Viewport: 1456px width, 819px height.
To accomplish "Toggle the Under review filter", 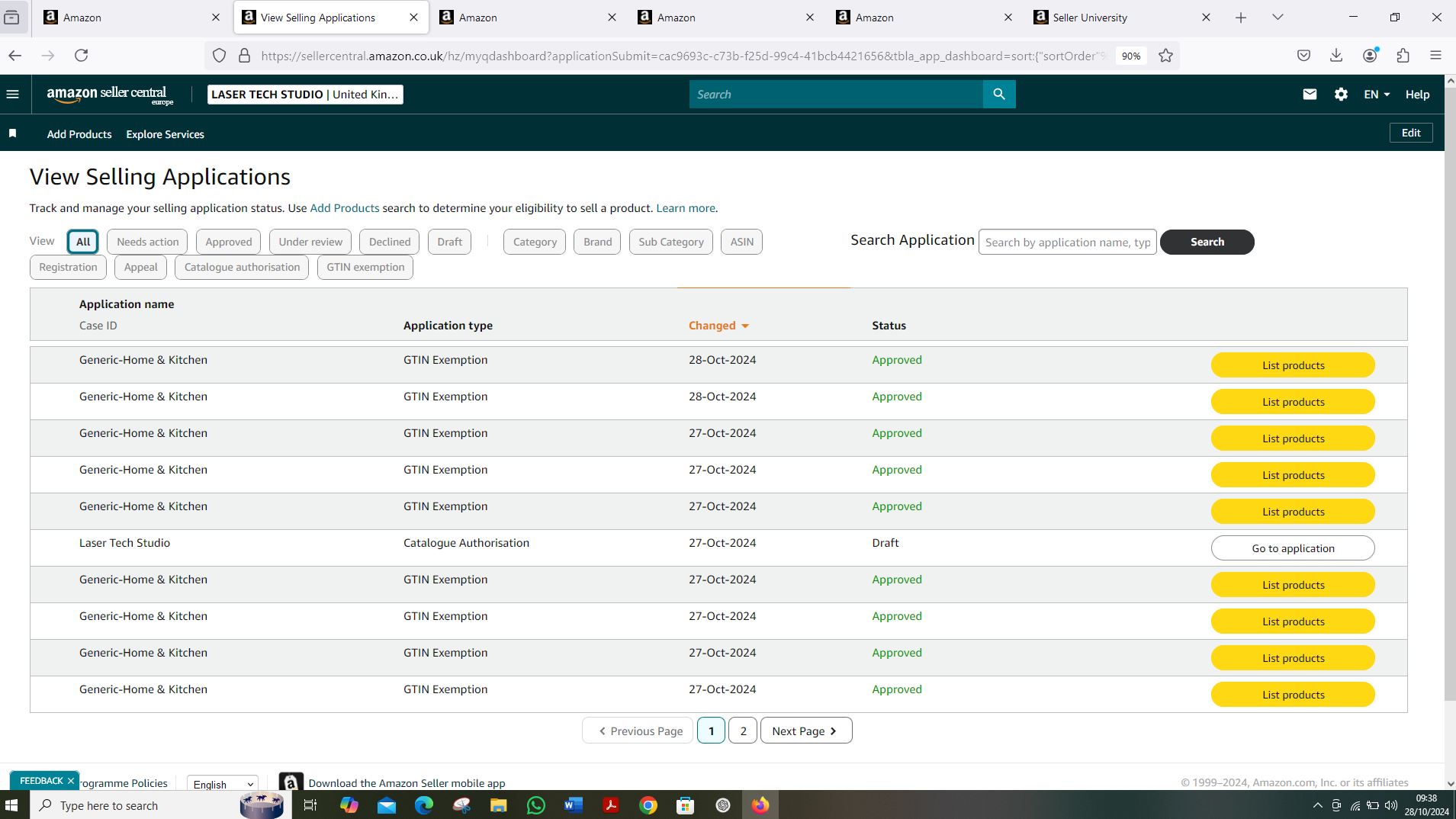I will [x=310, y=242].
